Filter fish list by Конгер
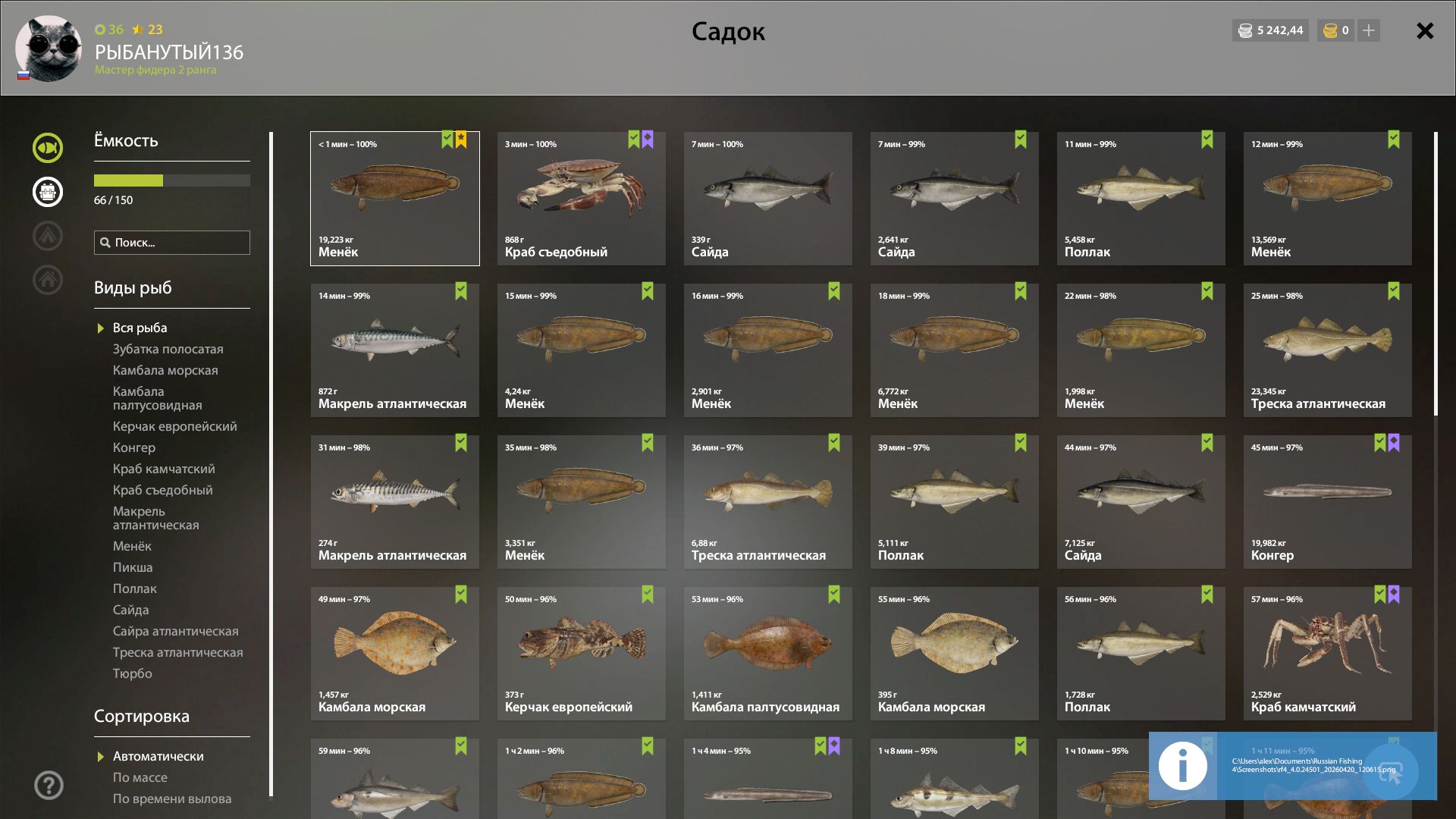Screen dimensions: 1456x819 click(x=133, y=447)
